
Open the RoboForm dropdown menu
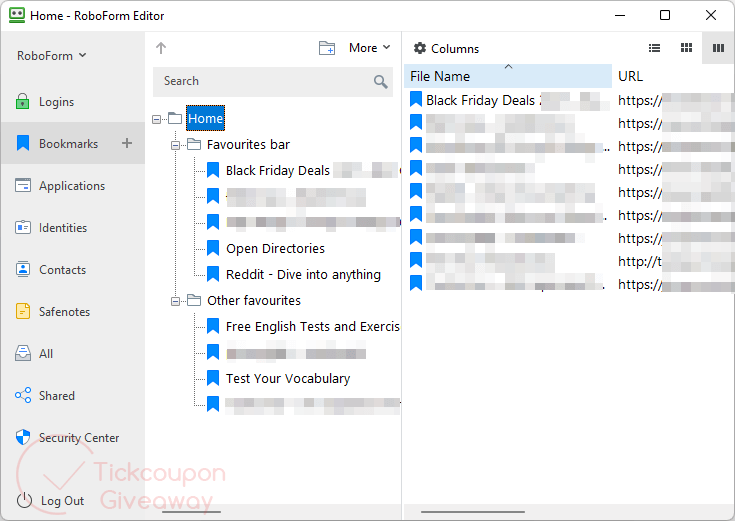pyautogui.click(x=52, y=56)
